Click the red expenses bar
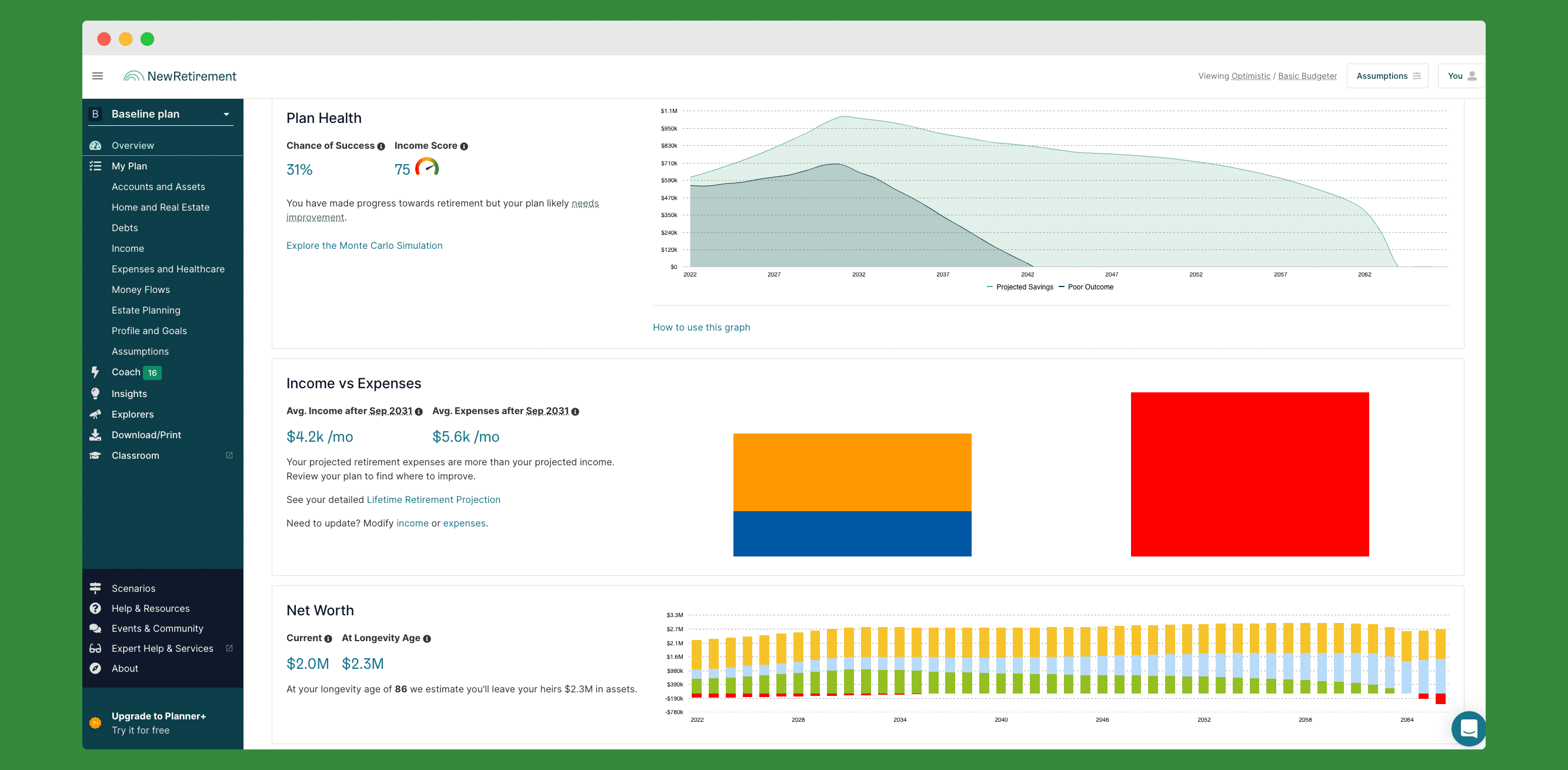Image resolution: width=1568 pixels, height=770 pixels. coord(1249,474)
